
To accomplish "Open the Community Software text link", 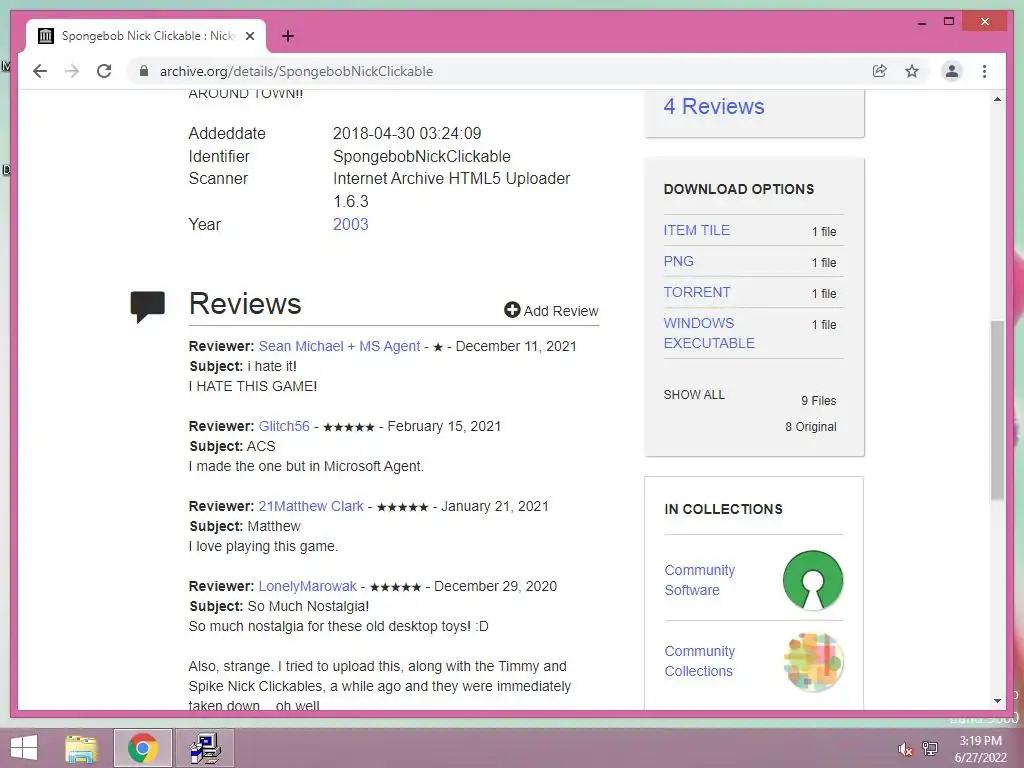I will 699,580.
